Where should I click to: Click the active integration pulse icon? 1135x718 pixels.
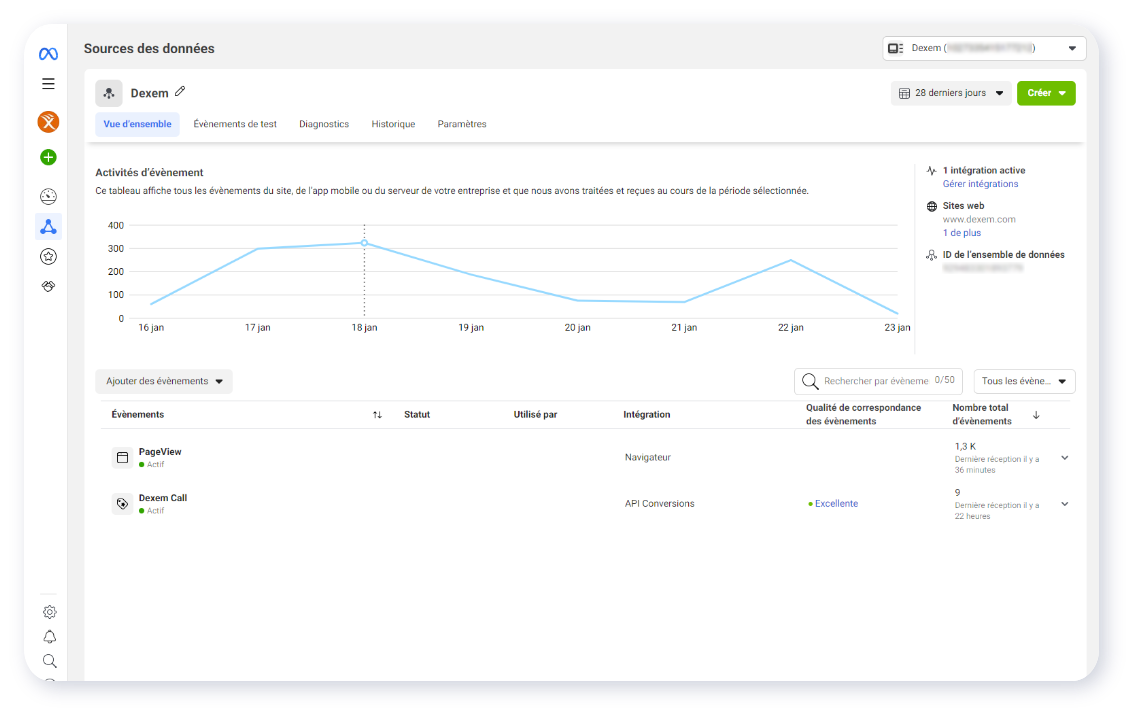pyautogui.click(x=932, y=171)
